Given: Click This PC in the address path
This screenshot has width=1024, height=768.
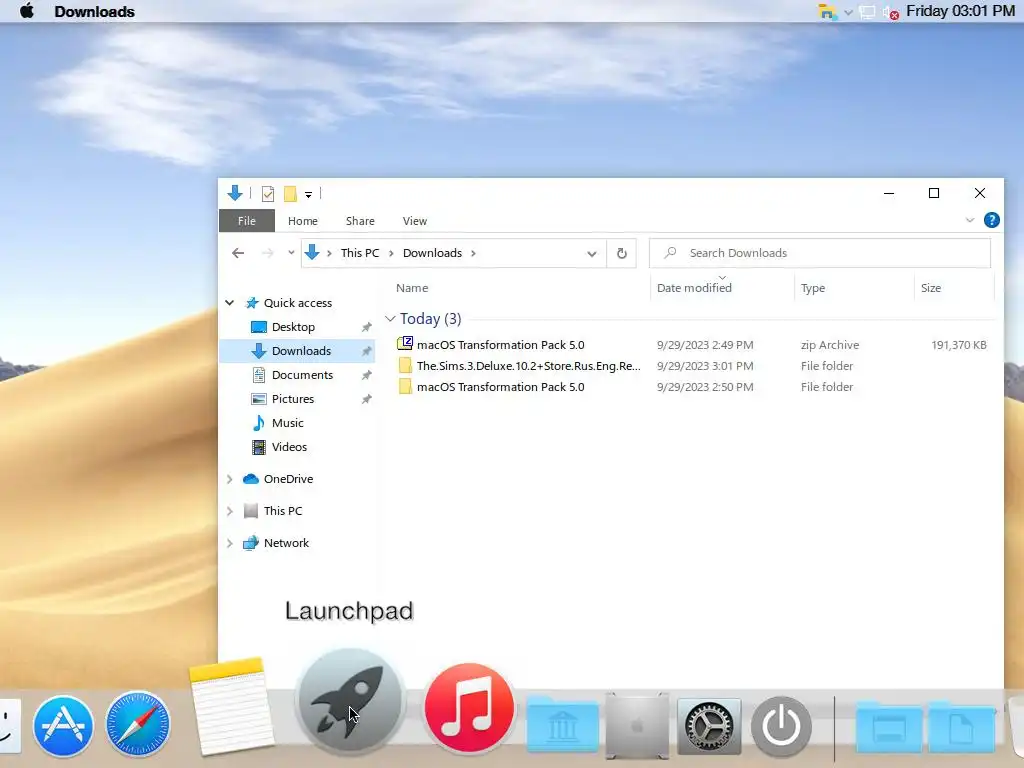Looking at the screenshot, I should click(360, 253).
